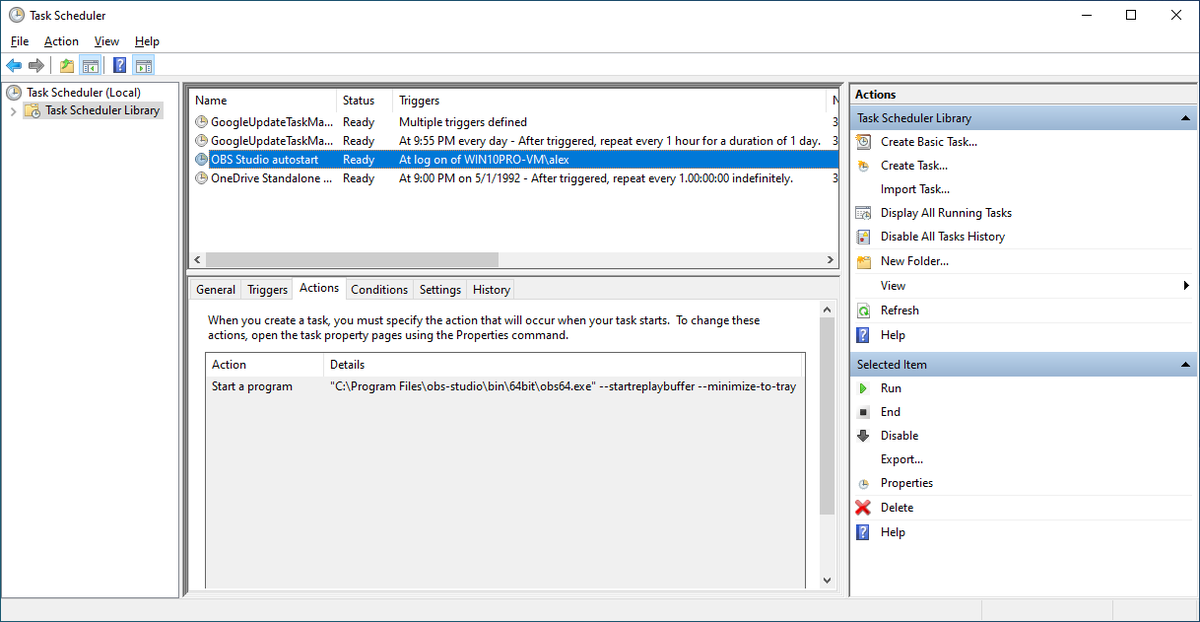Expand the Task Scheduler Library tree node

13,111
